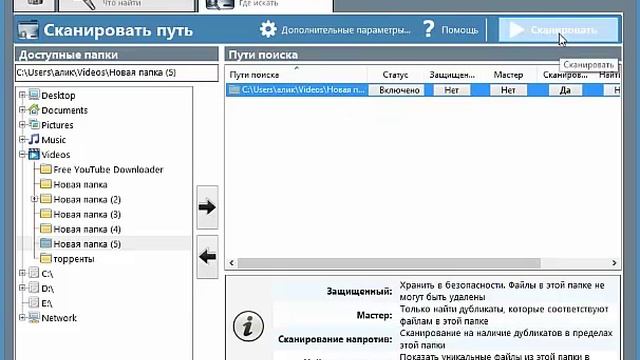Click the Сканировать путь header icon
The width and height of the screenshot is (640, 360).
[28, 31]
